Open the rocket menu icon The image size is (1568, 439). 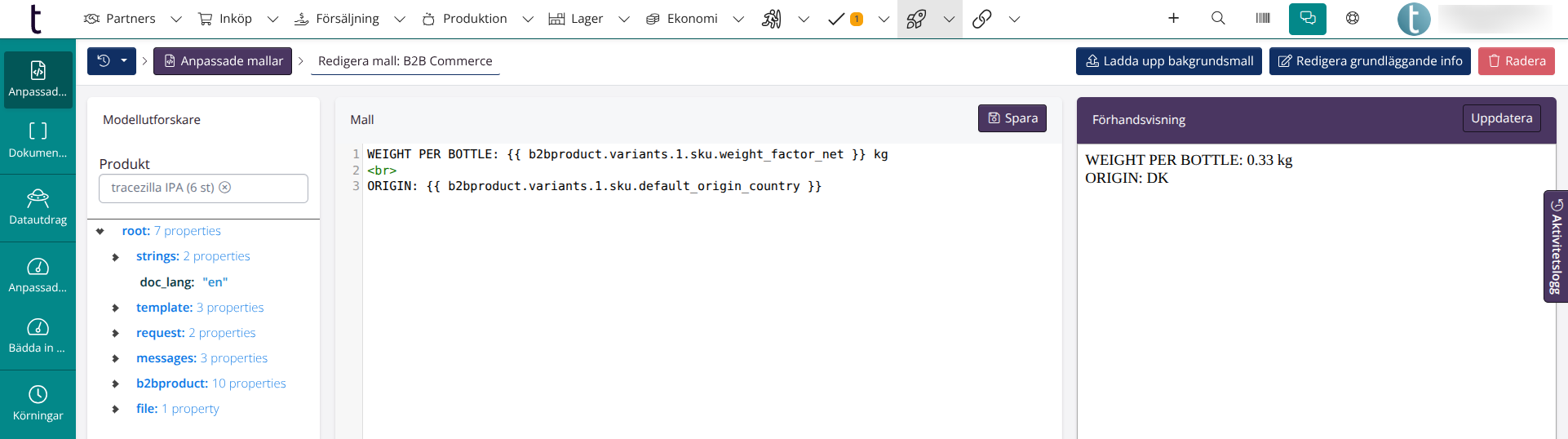916,19
